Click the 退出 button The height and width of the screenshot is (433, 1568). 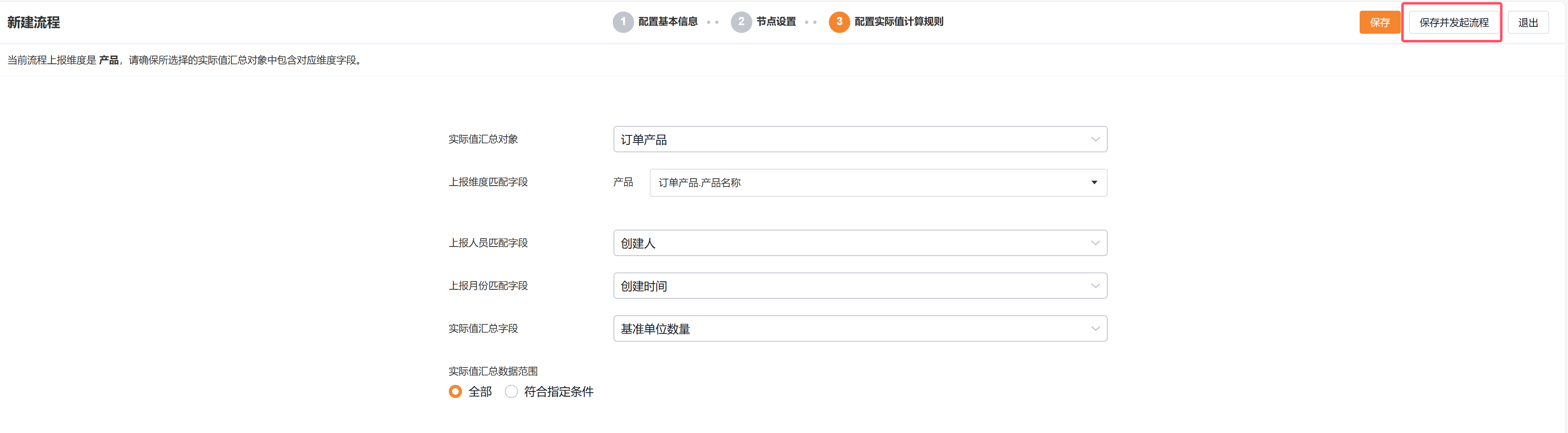click(x=1528, y=23)
